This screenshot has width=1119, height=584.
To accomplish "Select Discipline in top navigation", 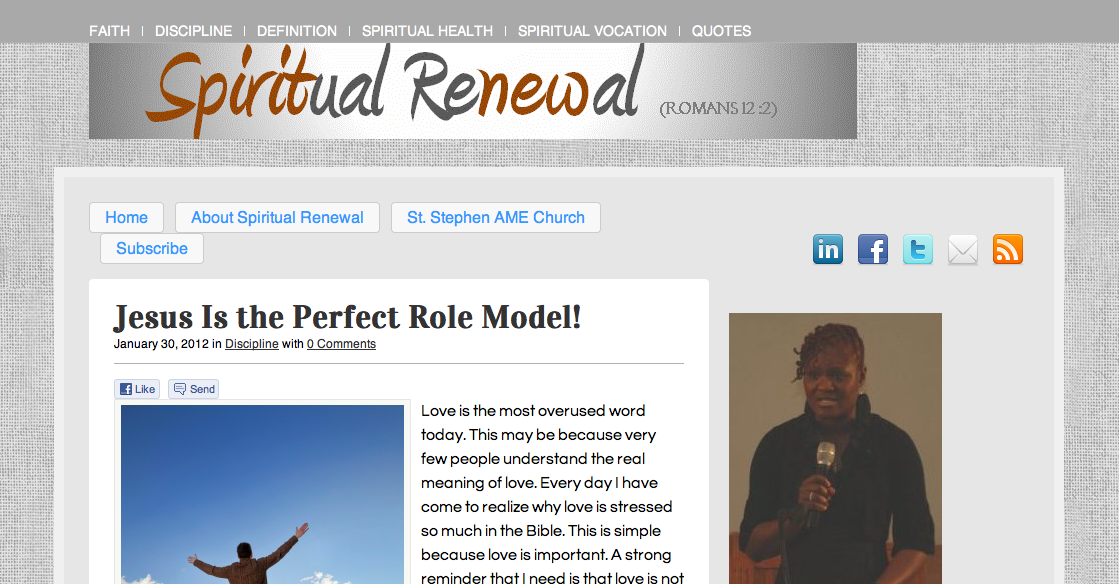I will coord(193,31).
